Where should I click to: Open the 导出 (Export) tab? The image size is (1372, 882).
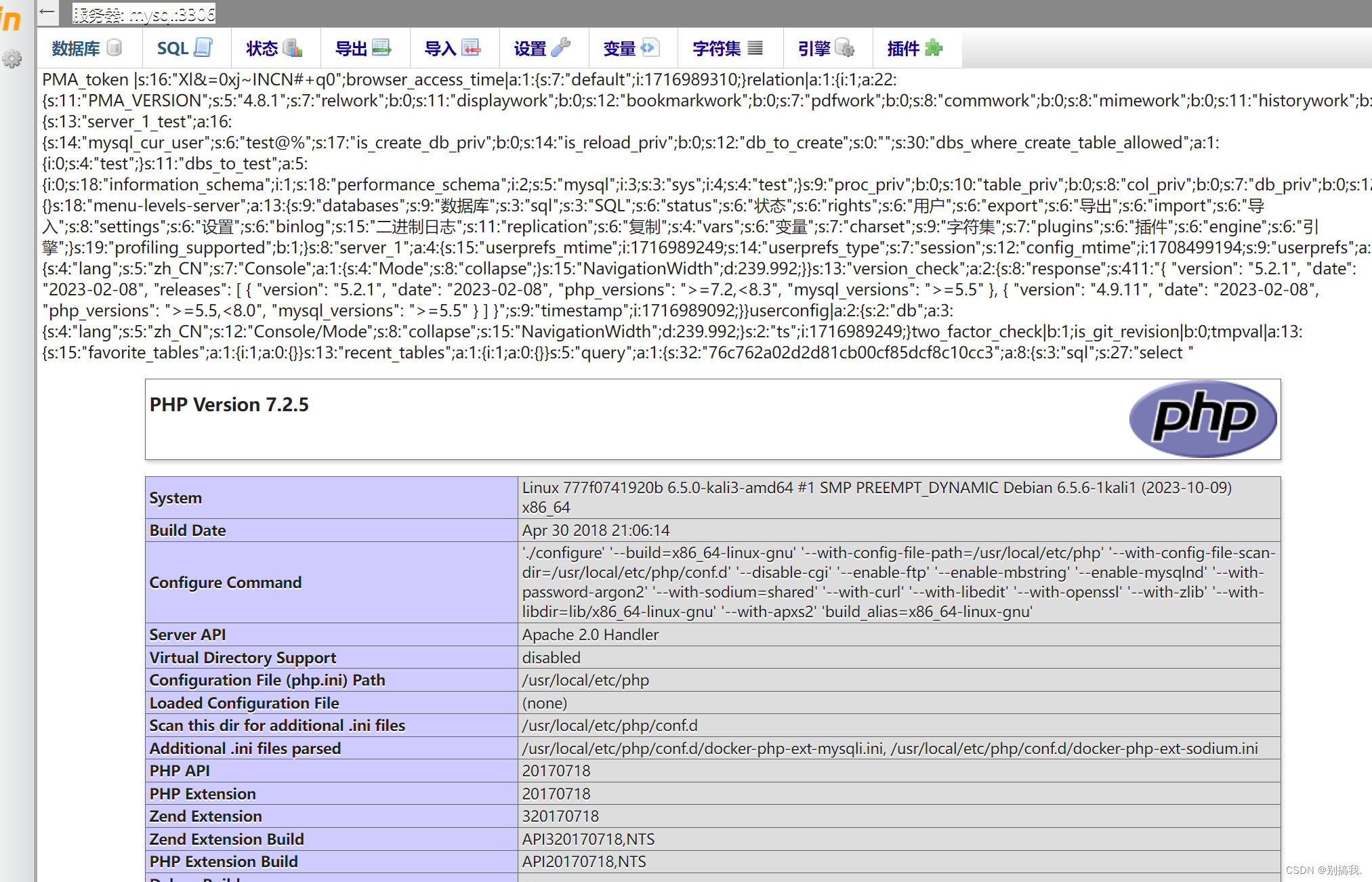point(364,48)
